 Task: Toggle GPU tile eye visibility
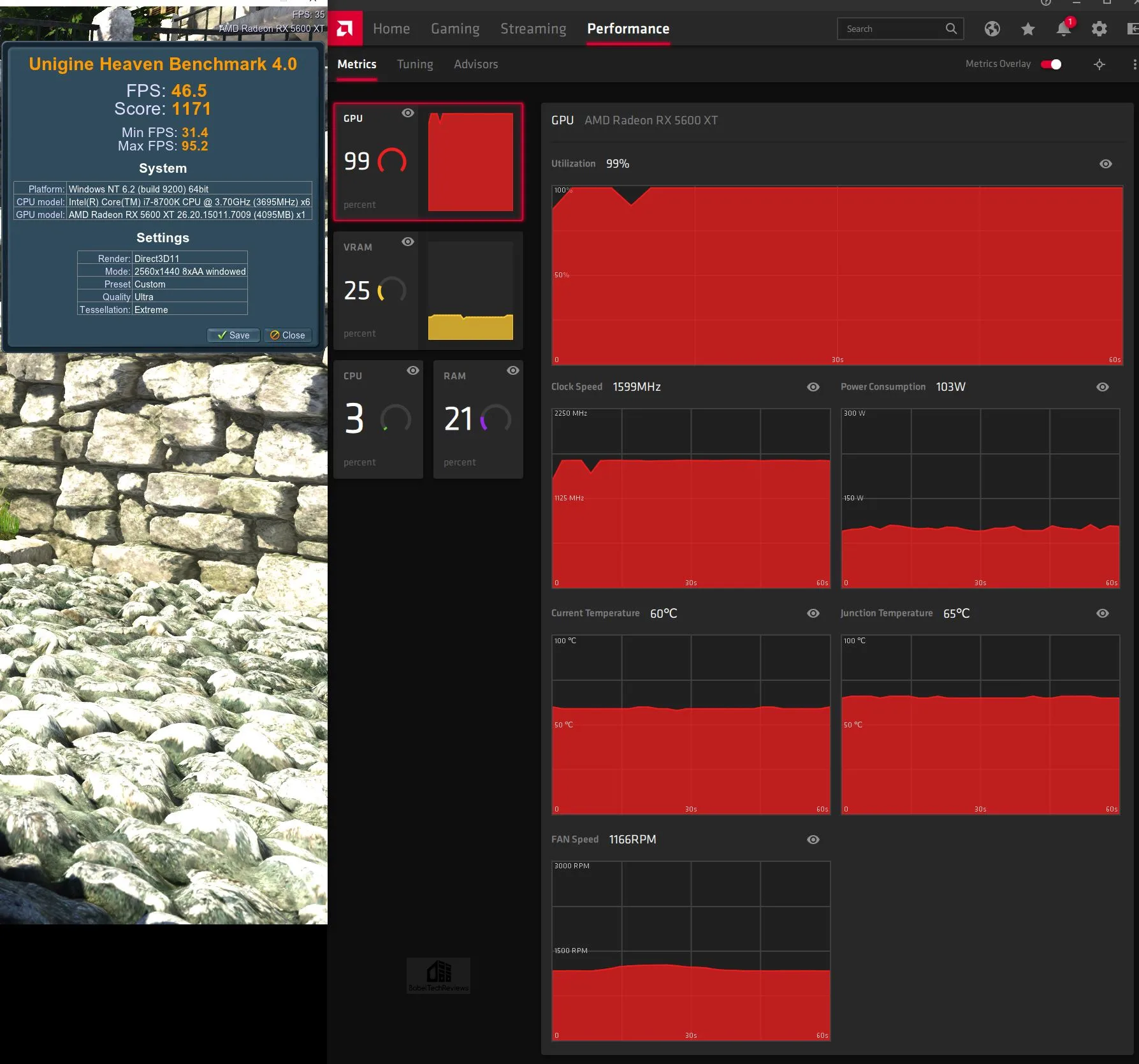408,113
